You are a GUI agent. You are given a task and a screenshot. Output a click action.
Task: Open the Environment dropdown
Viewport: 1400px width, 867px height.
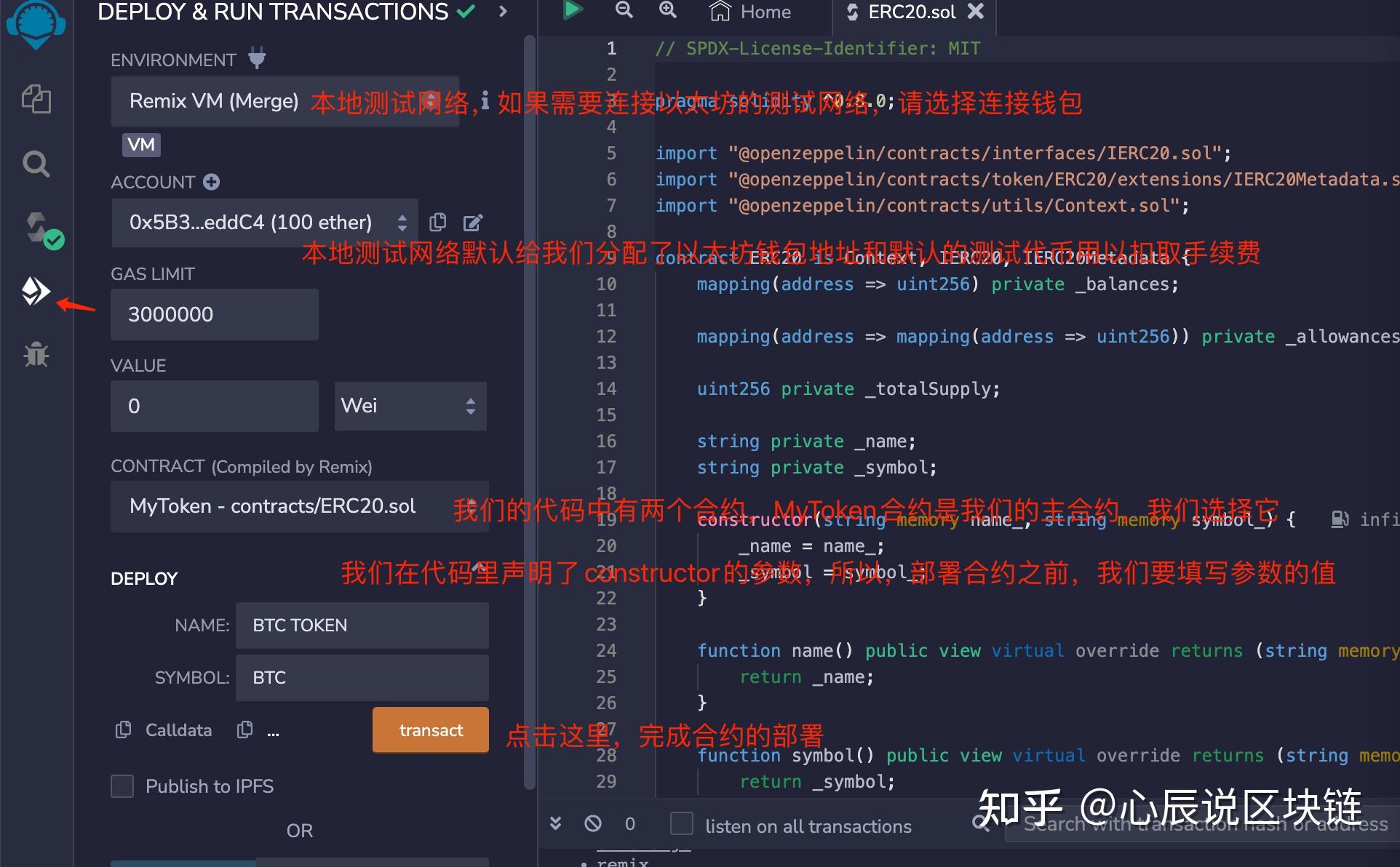[x=285, y=101]
